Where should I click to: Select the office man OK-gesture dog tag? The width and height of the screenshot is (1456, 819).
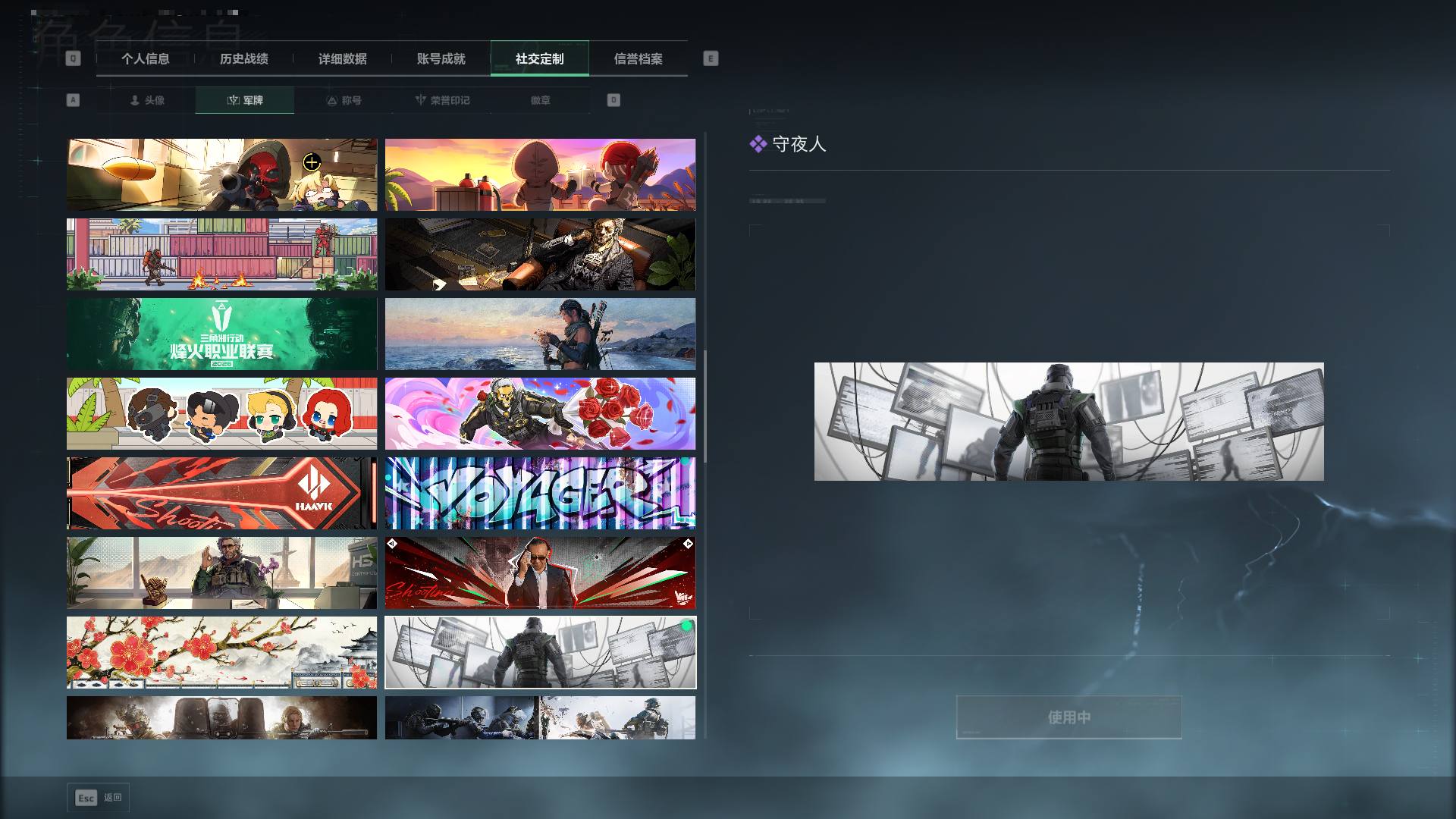tap(221, 573)
